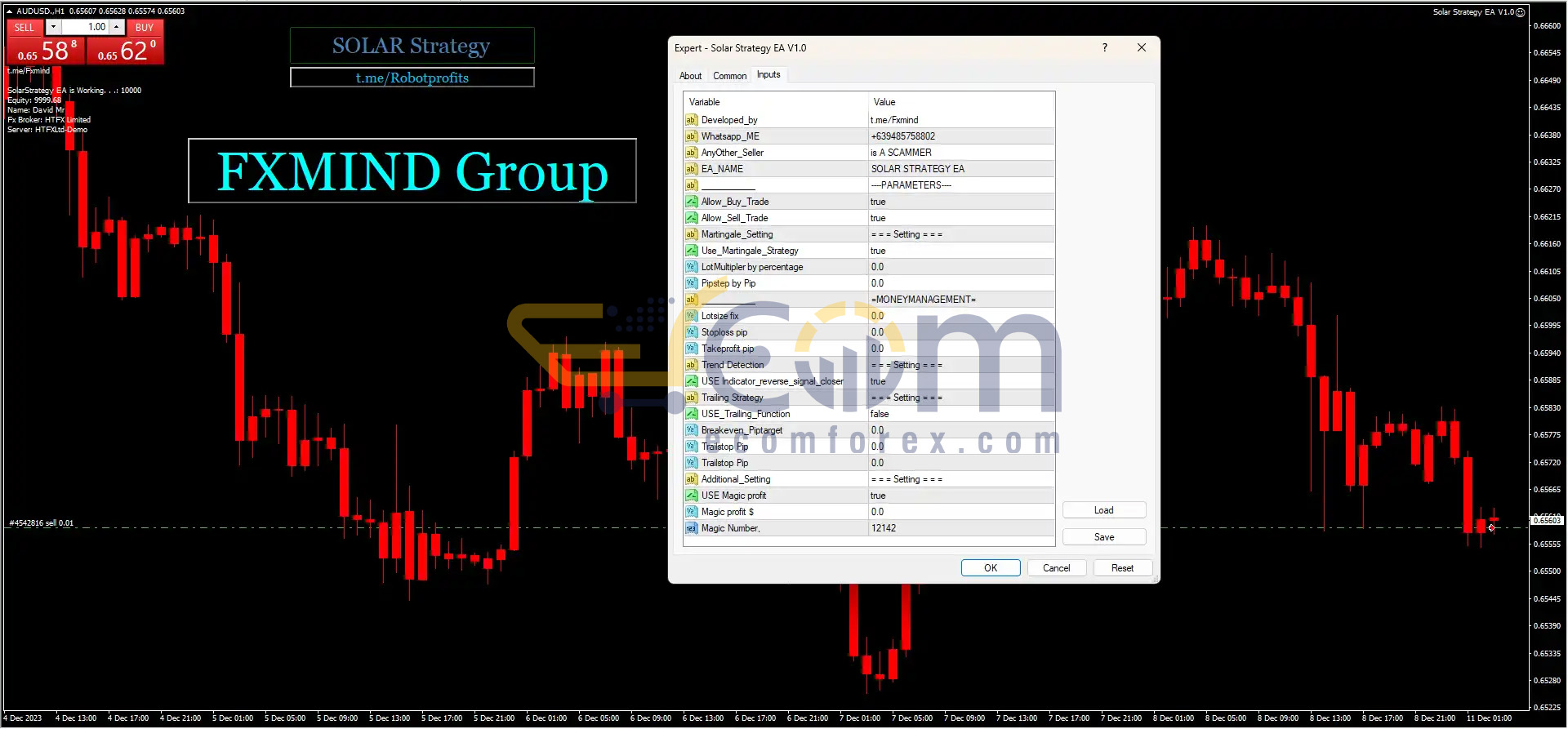Toggle the USE Magic profit value

[x=961, y=496]
